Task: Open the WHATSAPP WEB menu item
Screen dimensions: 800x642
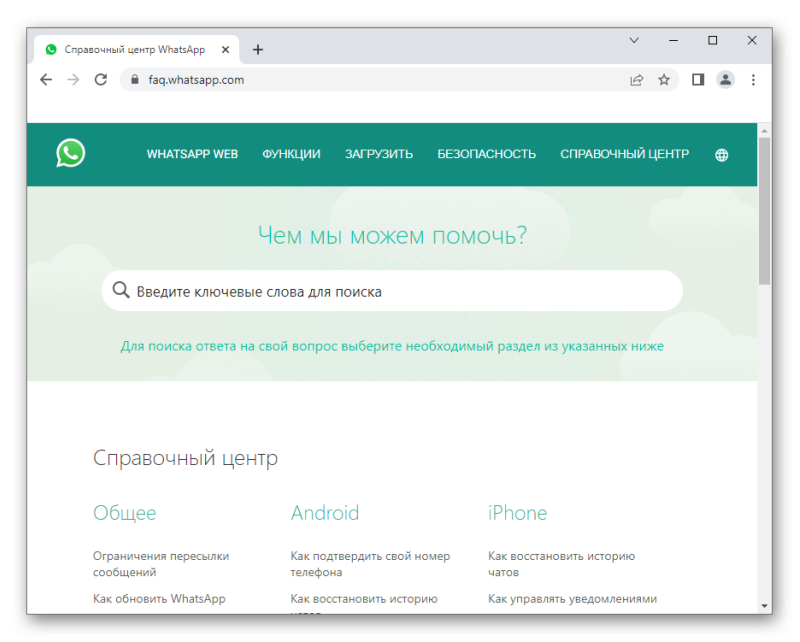Action: click(x=192, y=154)
